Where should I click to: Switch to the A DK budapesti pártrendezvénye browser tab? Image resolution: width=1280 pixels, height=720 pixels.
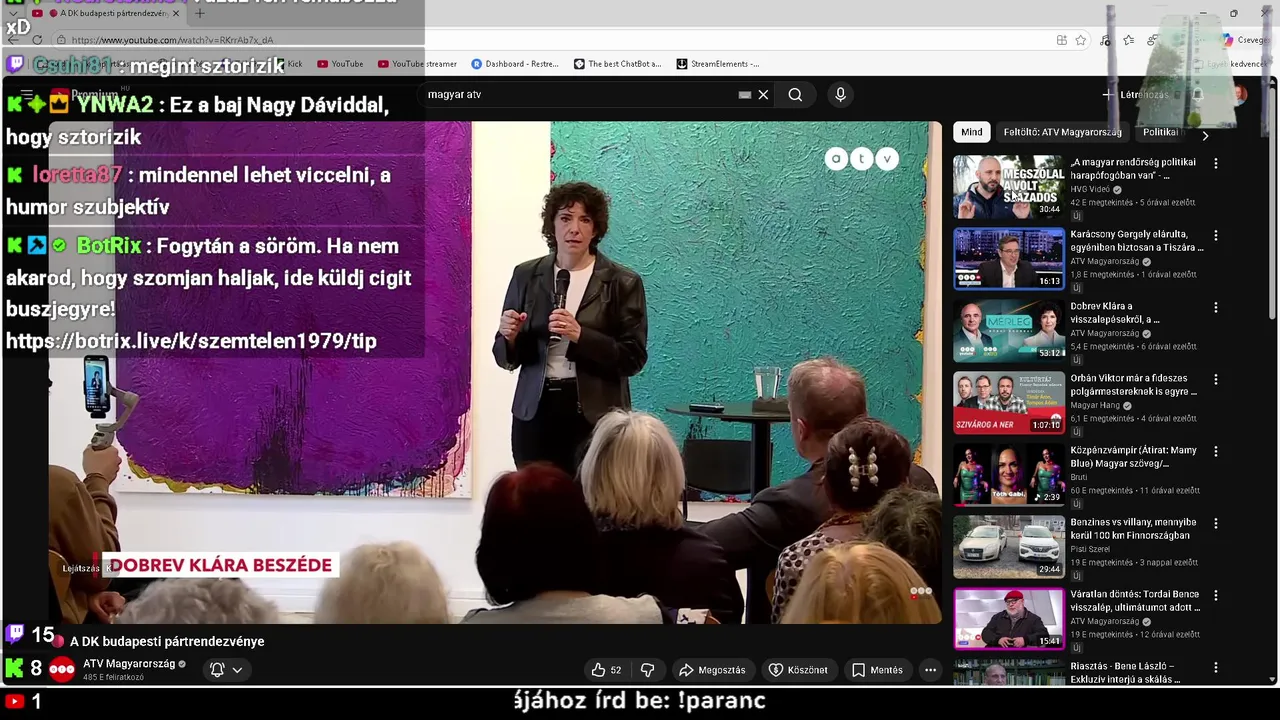point(108,13)
